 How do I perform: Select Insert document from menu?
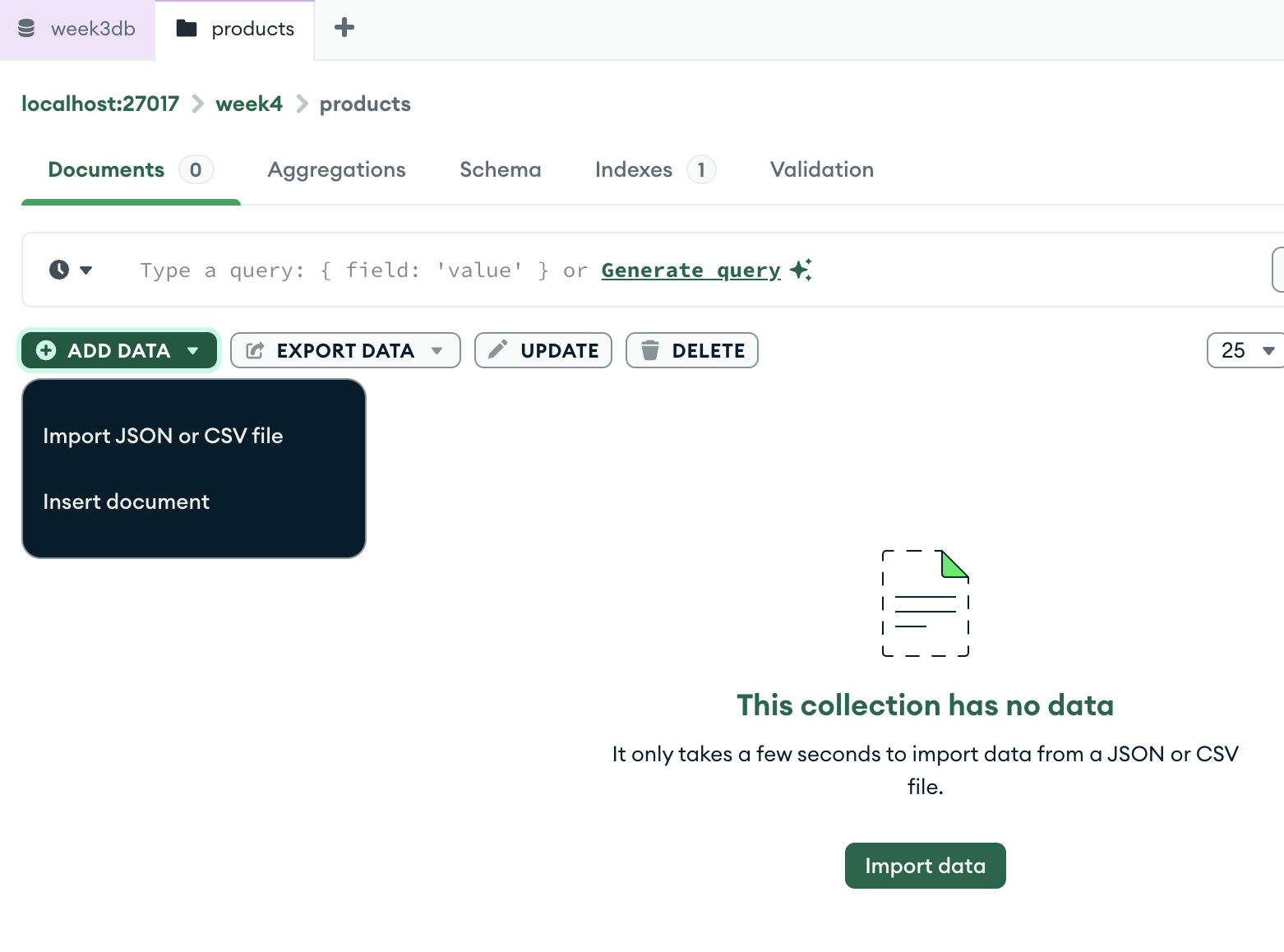point(194,501)
